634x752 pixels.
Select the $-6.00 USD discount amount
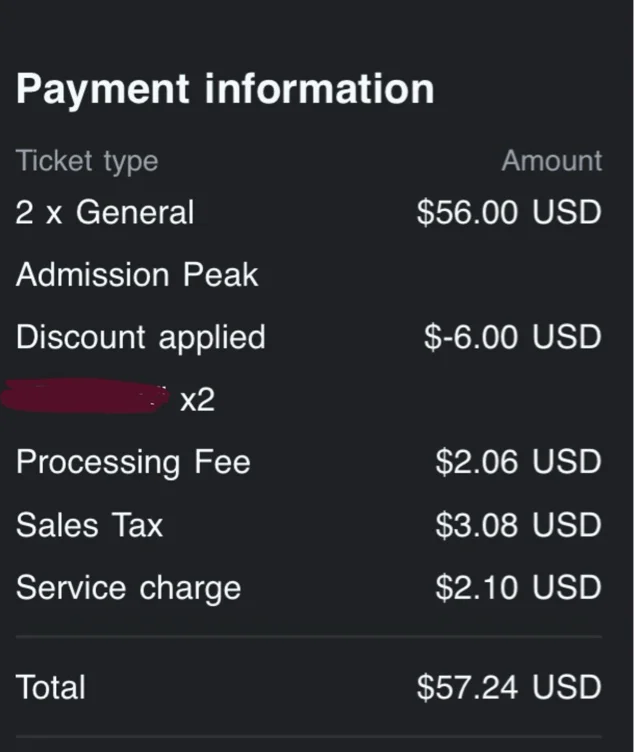(512, 337)
